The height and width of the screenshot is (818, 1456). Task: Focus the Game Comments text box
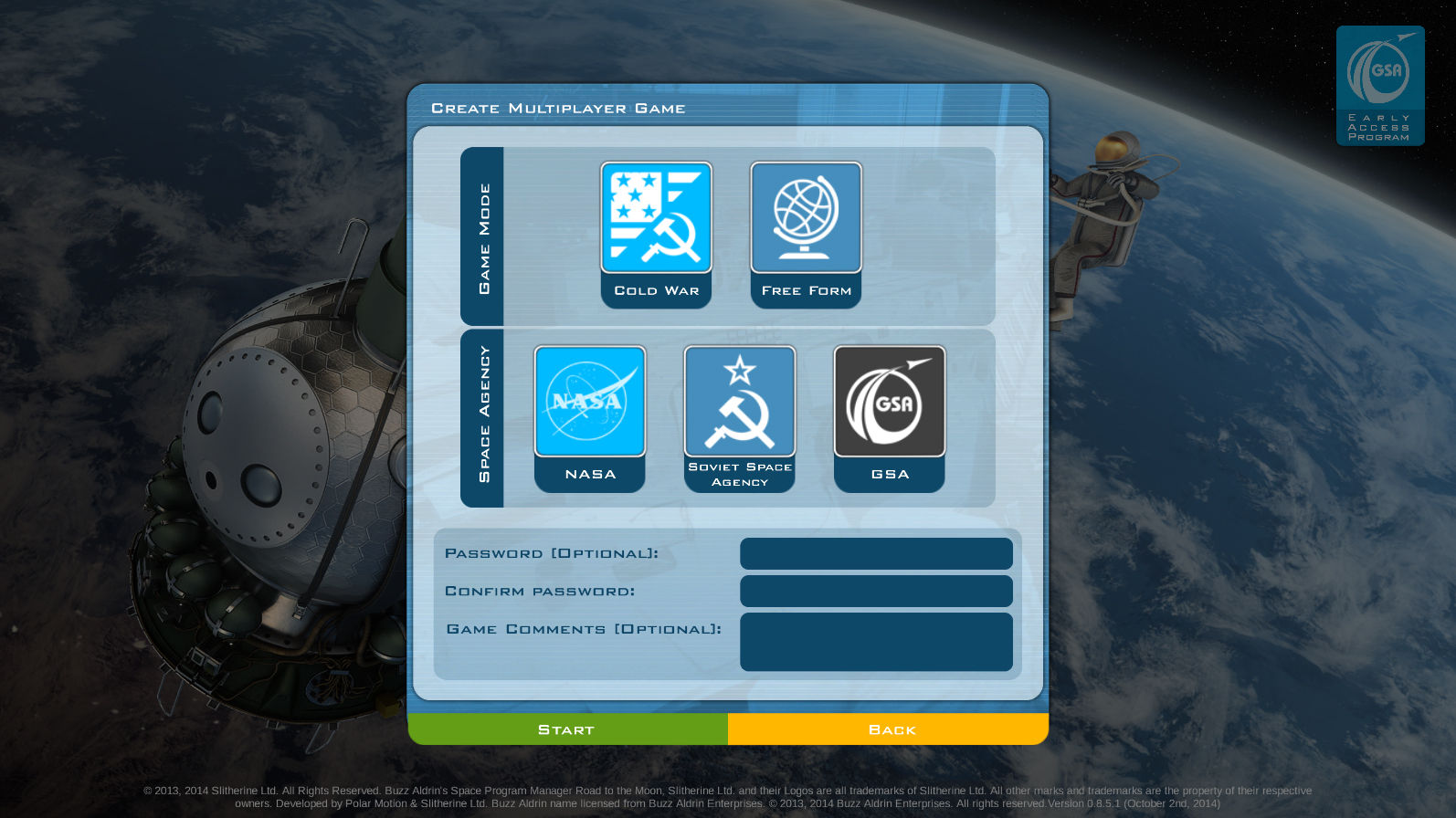876,642
